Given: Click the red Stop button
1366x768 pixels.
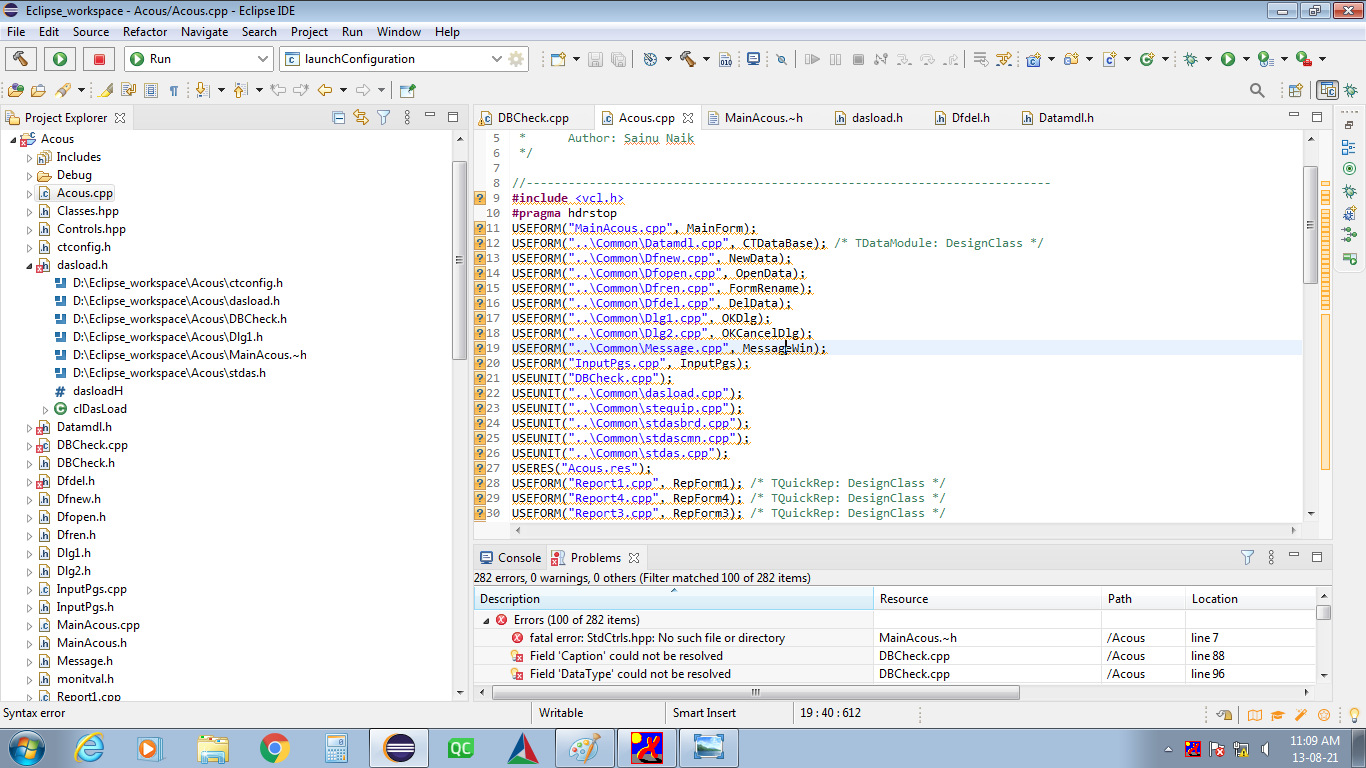Looking at the screenshot, I should pyautogui.click(x=98, y=59).
